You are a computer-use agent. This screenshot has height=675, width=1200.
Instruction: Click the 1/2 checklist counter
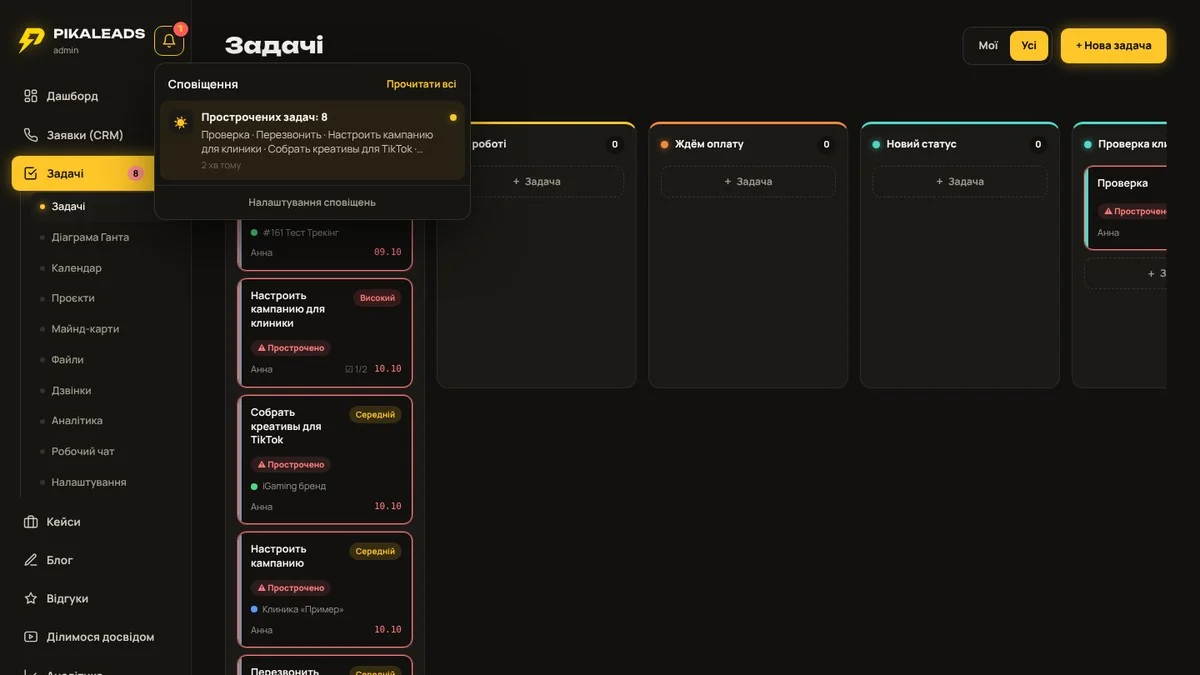click(x=356, y=369)
